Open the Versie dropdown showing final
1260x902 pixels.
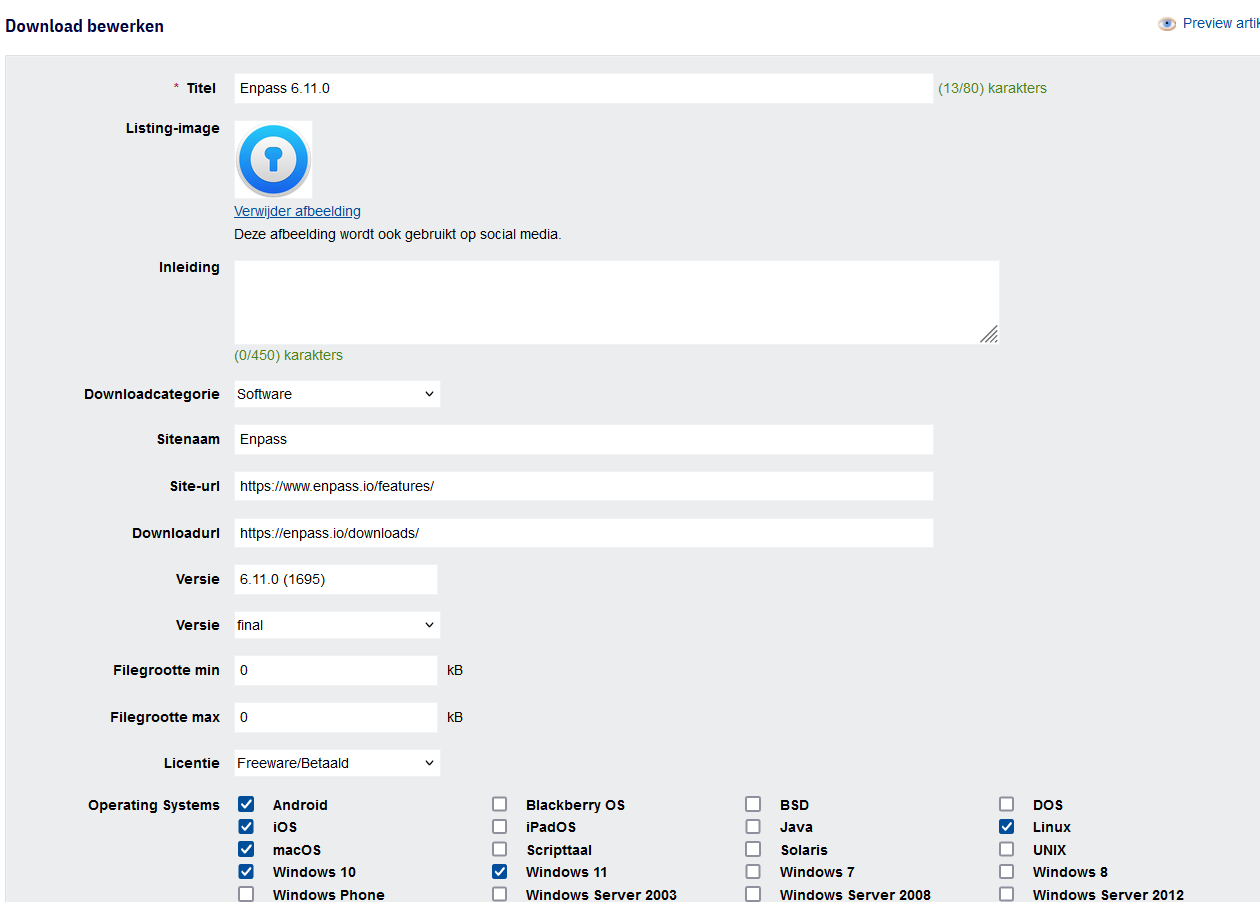tap(337, 625)
